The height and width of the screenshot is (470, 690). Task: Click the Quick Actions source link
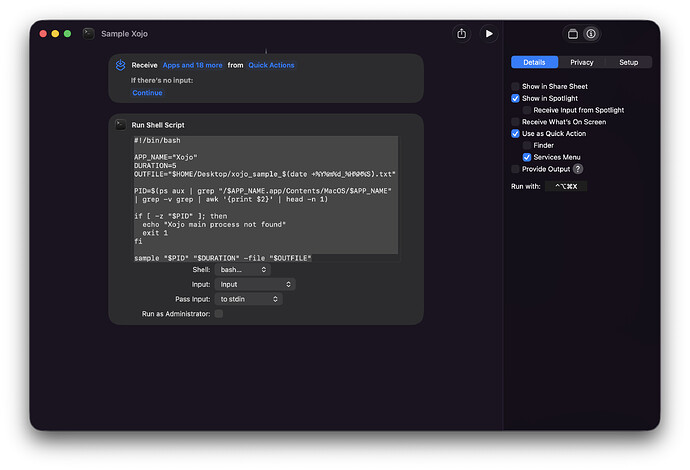tap(271, 65)
